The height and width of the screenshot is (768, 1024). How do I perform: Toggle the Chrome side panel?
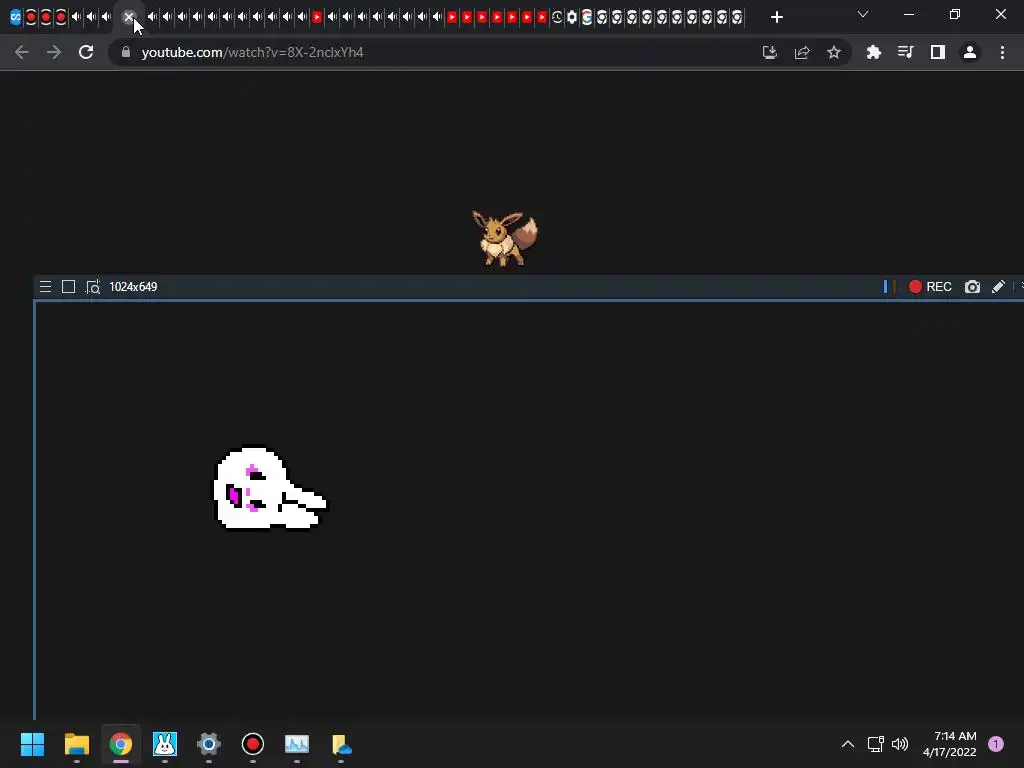pos(938,52)
